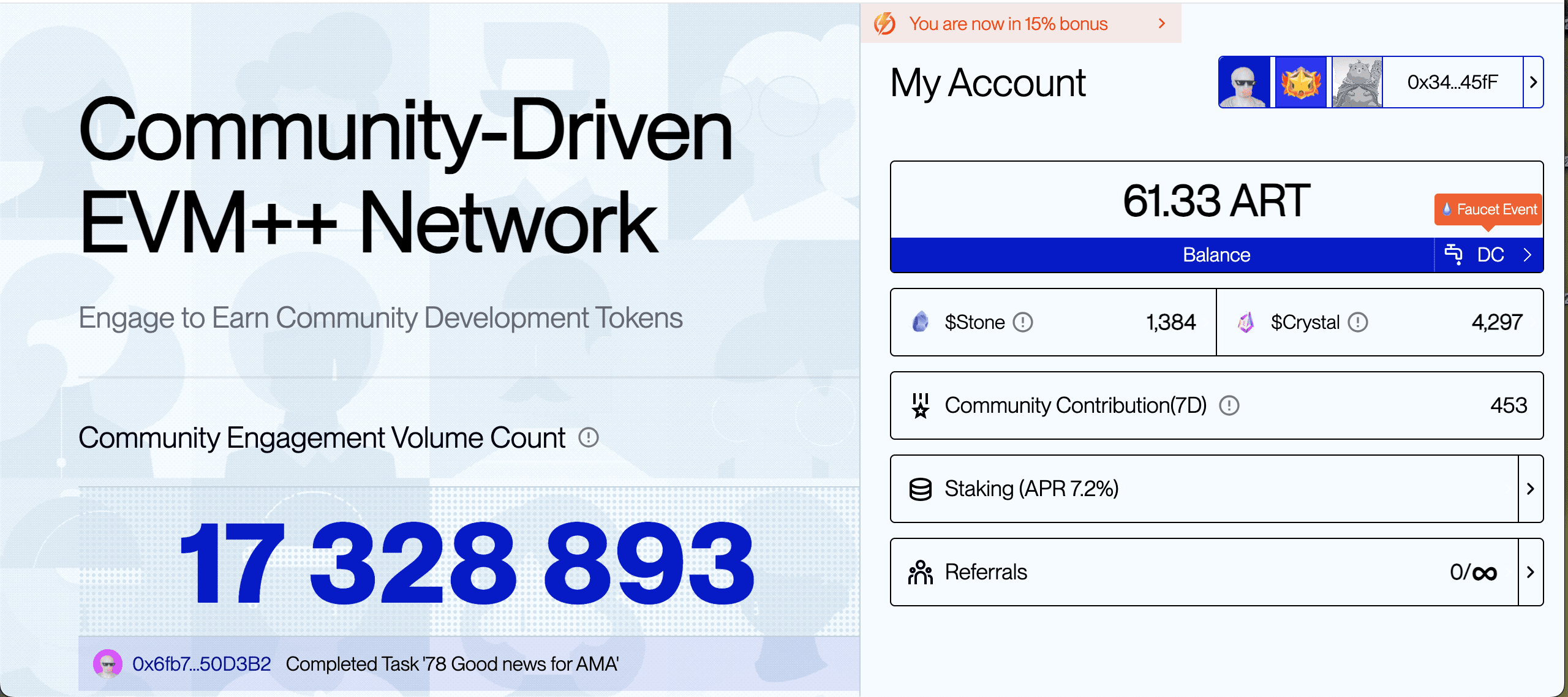Expand the Staking (APR 7.2%) row arrow
The image size is (1568, 697).
click(x=1530, y=489)
